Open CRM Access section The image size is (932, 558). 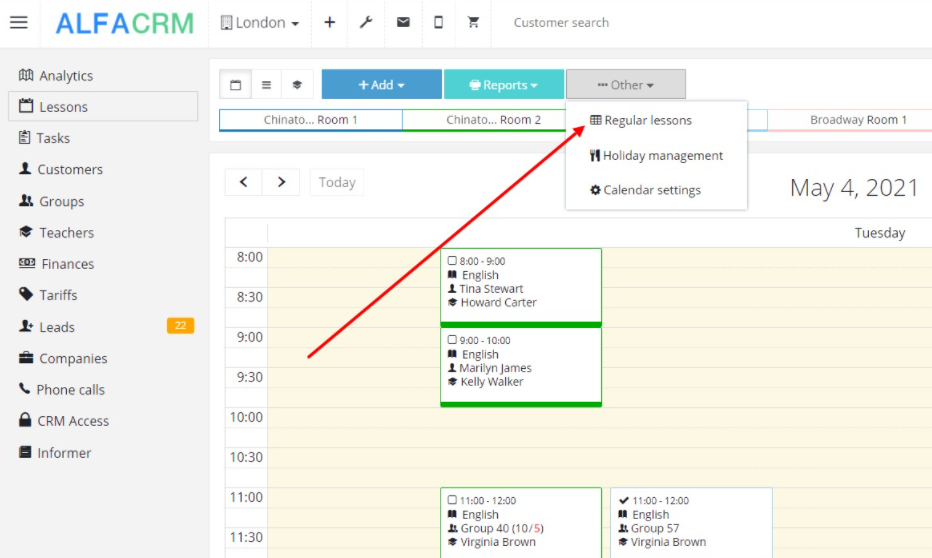click(64, 421)
